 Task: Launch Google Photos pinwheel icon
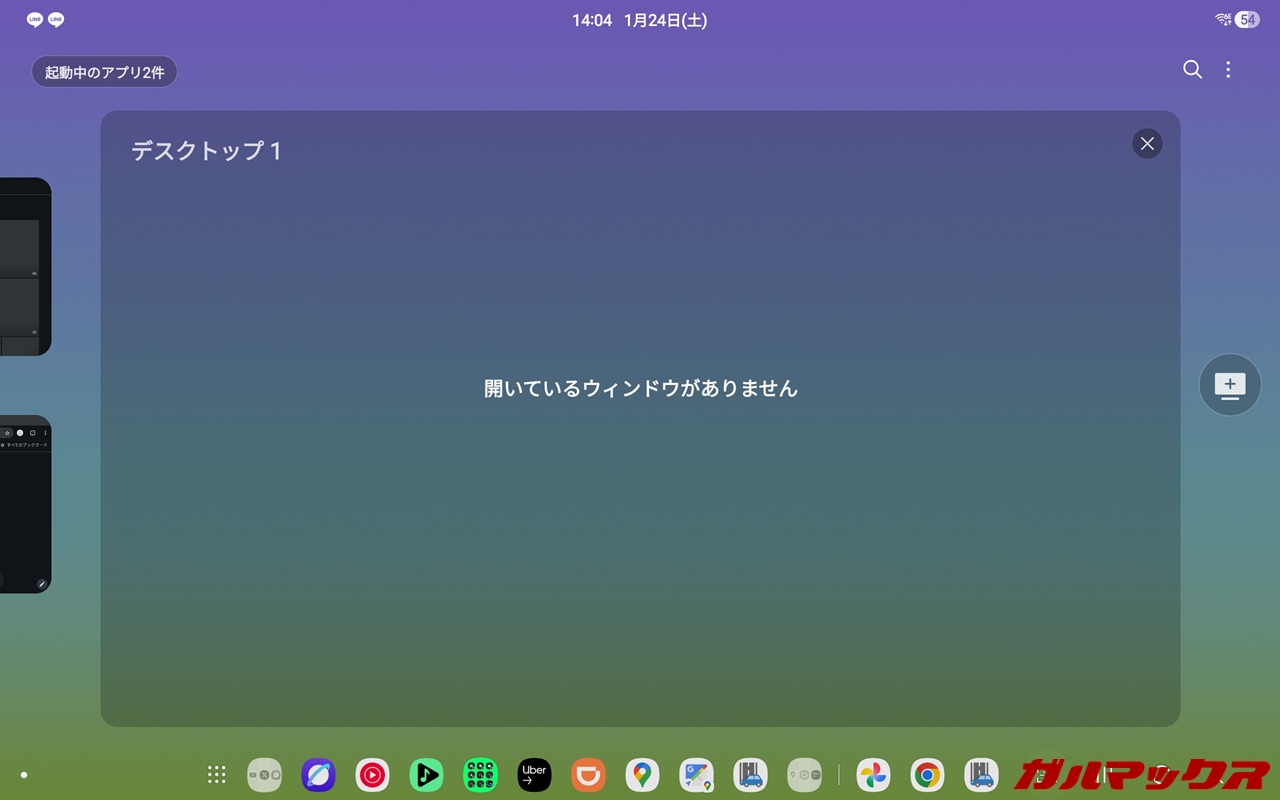tap(873, 775)
